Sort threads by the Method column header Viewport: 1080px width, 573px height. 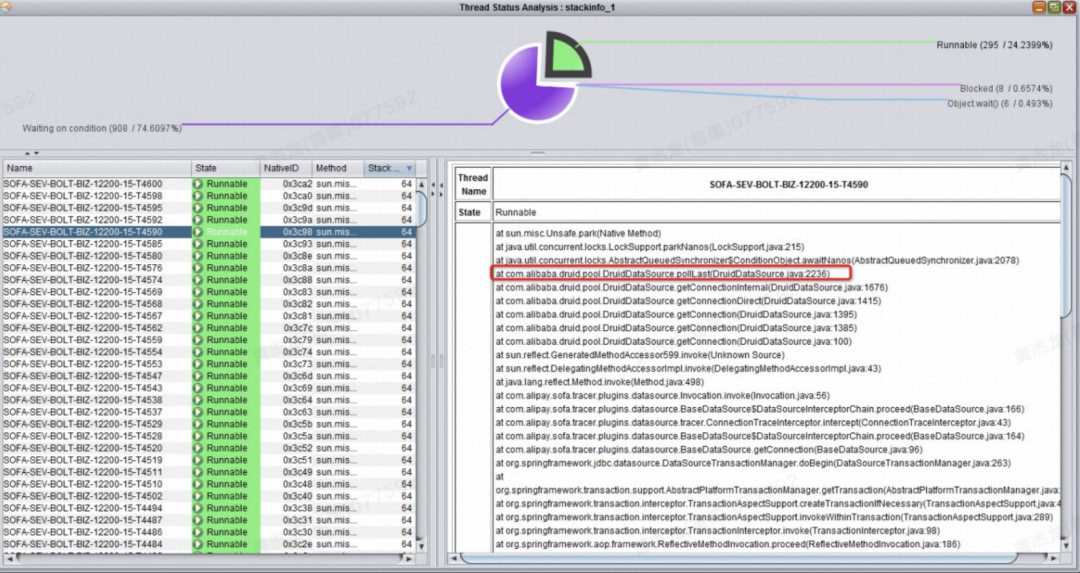pyautogui.click(x=338, y=168)
